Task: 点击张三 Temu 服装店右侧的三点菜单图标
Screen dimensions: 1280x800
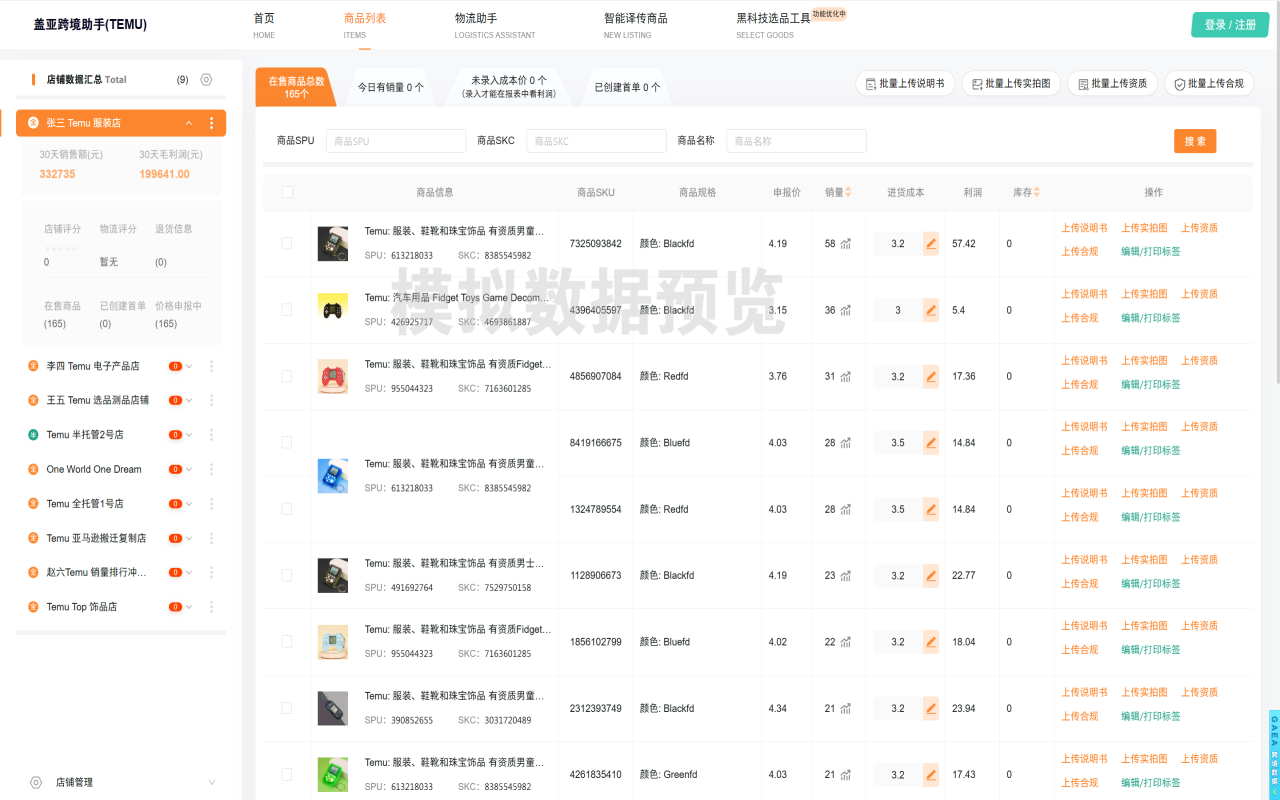Action: coord(211,122)
